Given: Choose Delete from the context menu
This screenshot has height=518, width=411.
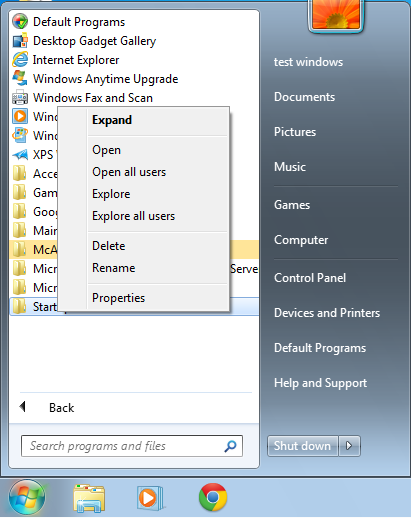Looking at the screenshot, I should point(109,246).
